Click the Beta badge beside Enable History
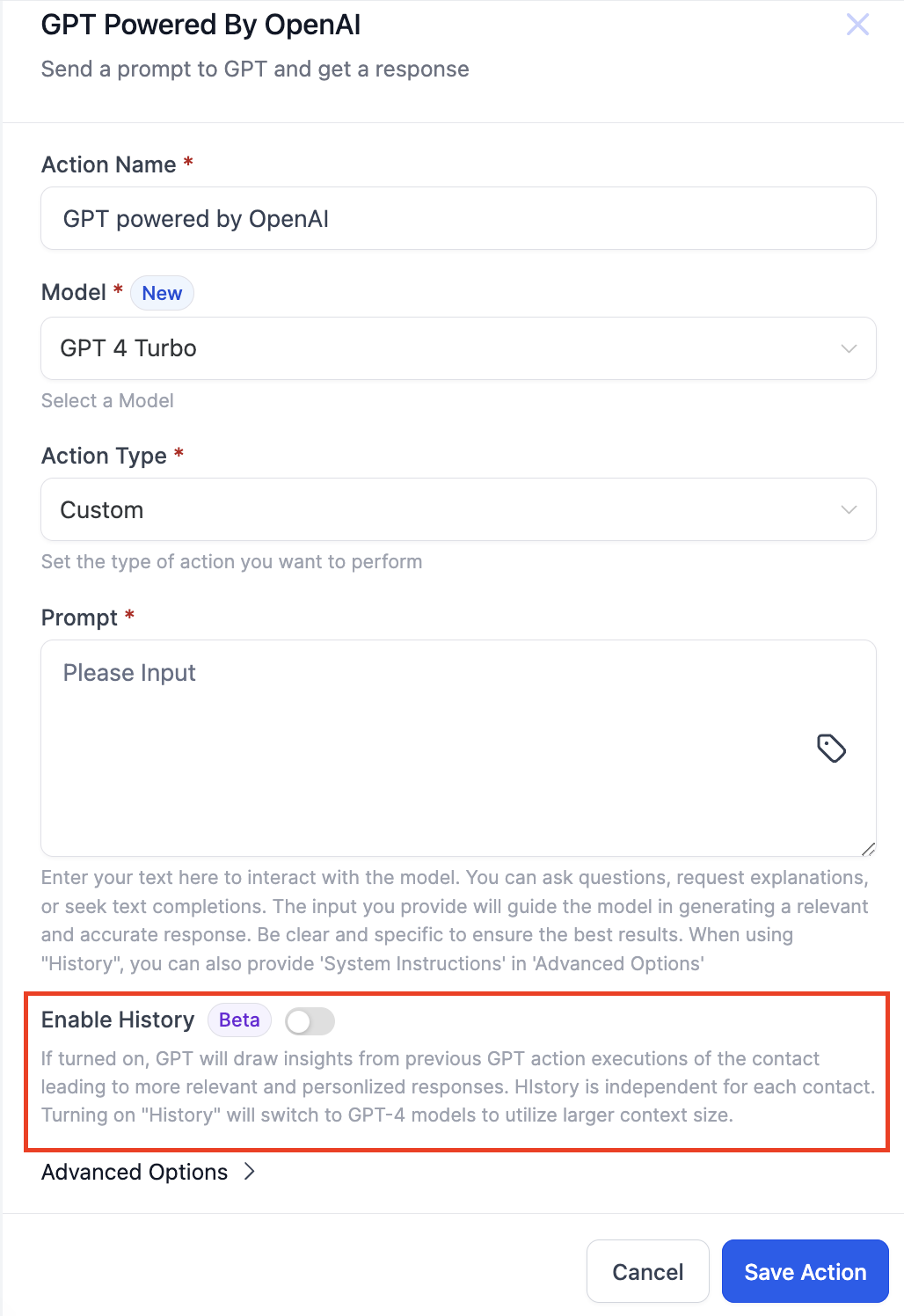The image size is (904, 1316). tap(238, 1020)
